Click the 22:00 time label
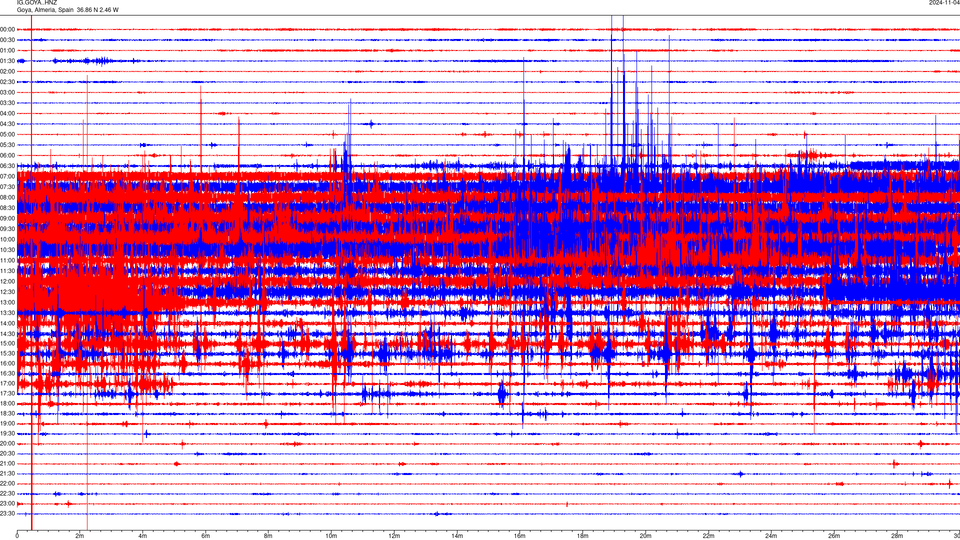This screenshot has height=540, width=960. coord(7,484)
